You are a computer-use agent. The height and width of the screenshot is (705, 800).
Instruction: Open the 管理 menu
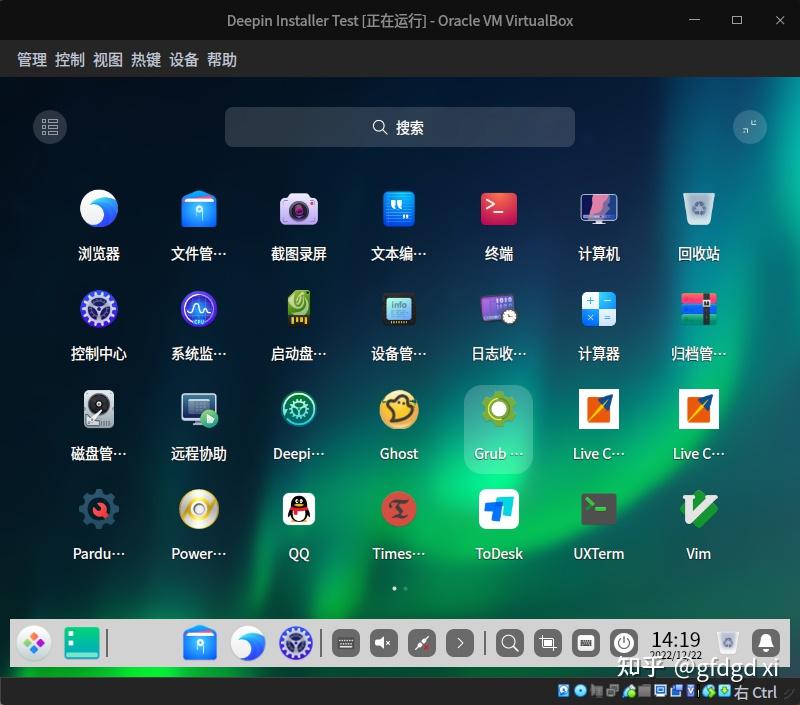click(x=31, y=60)
